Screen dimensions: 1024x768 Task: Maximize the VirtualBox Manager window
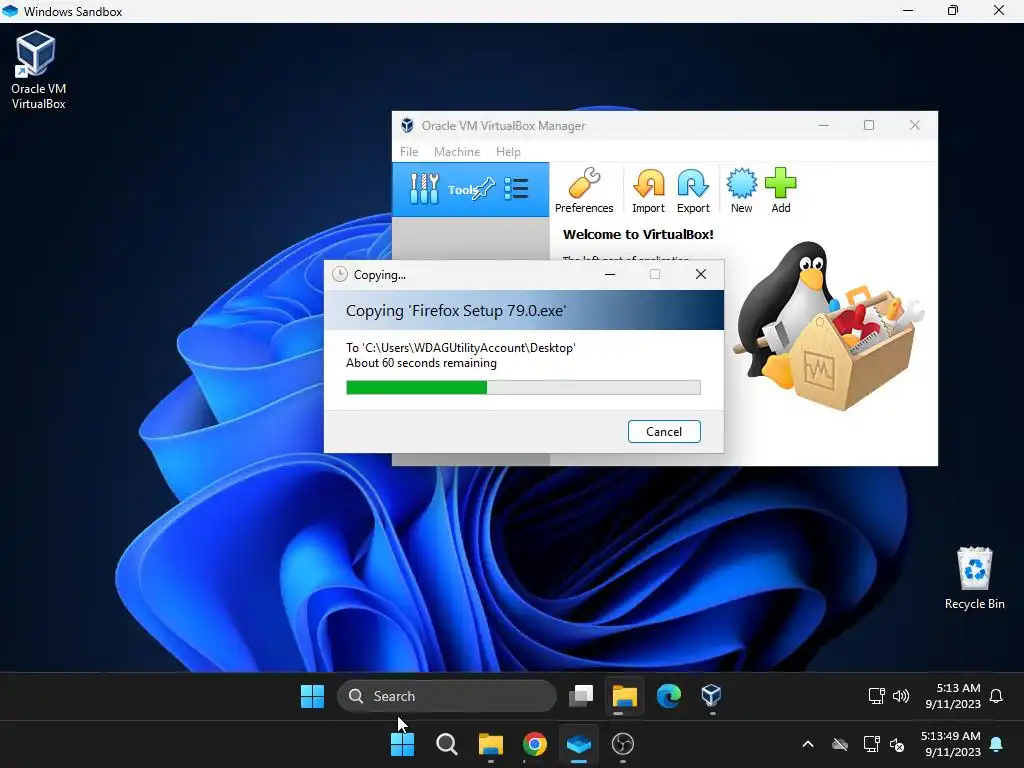click(869, 125)
